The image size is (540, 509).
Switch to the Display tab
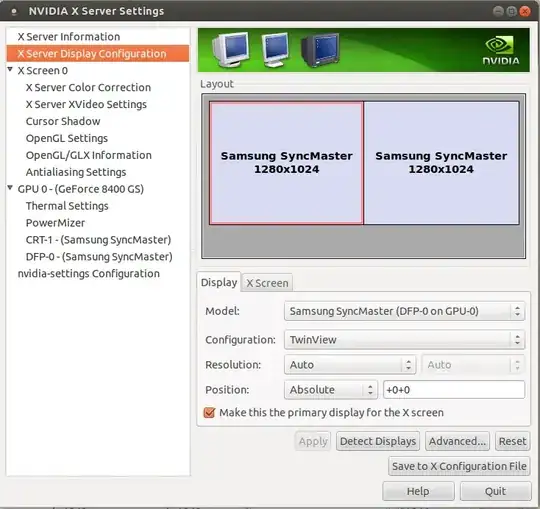(219, 282)
